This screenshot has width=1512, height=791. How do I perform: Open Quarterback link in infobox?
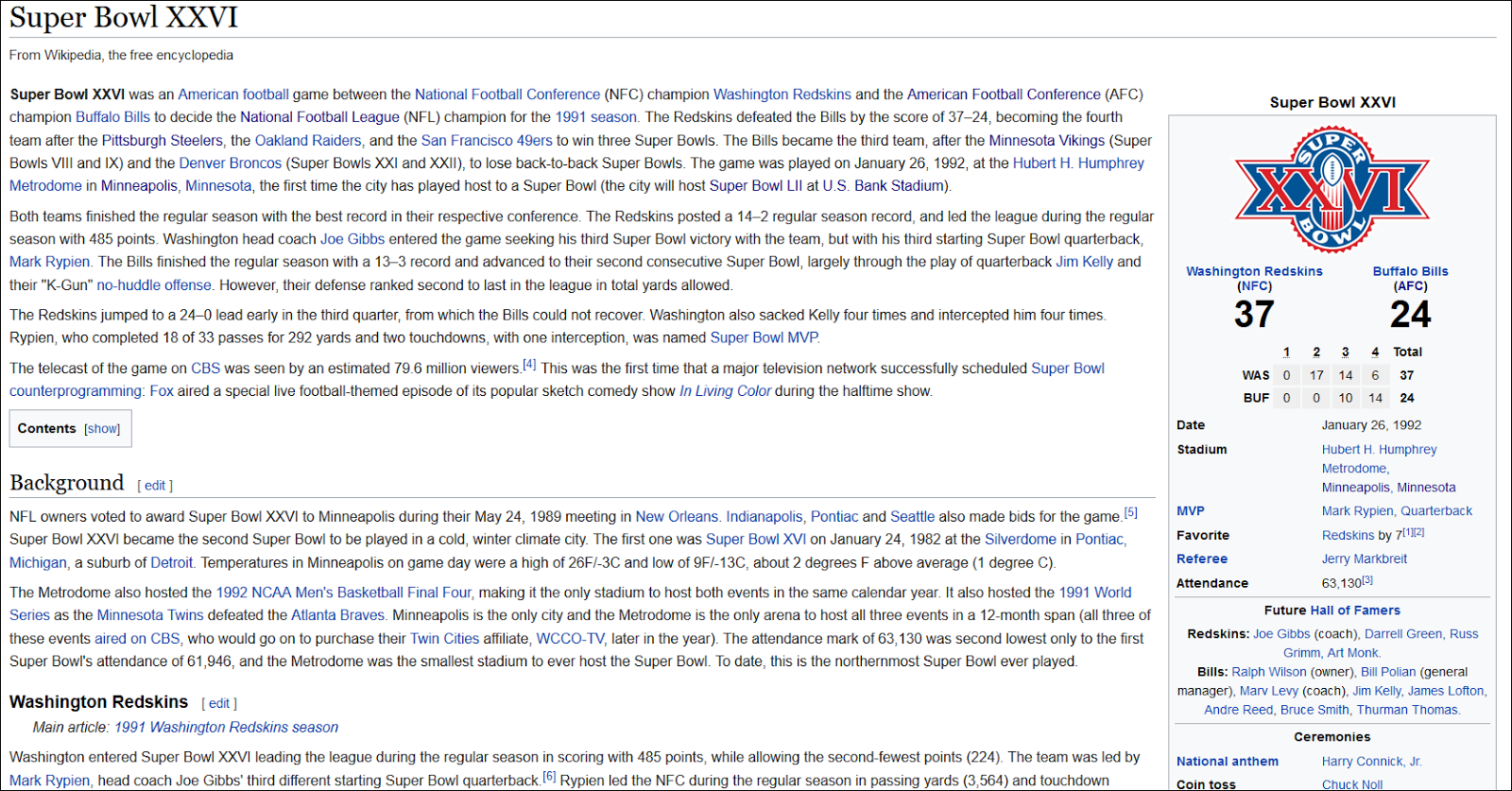1436,511
